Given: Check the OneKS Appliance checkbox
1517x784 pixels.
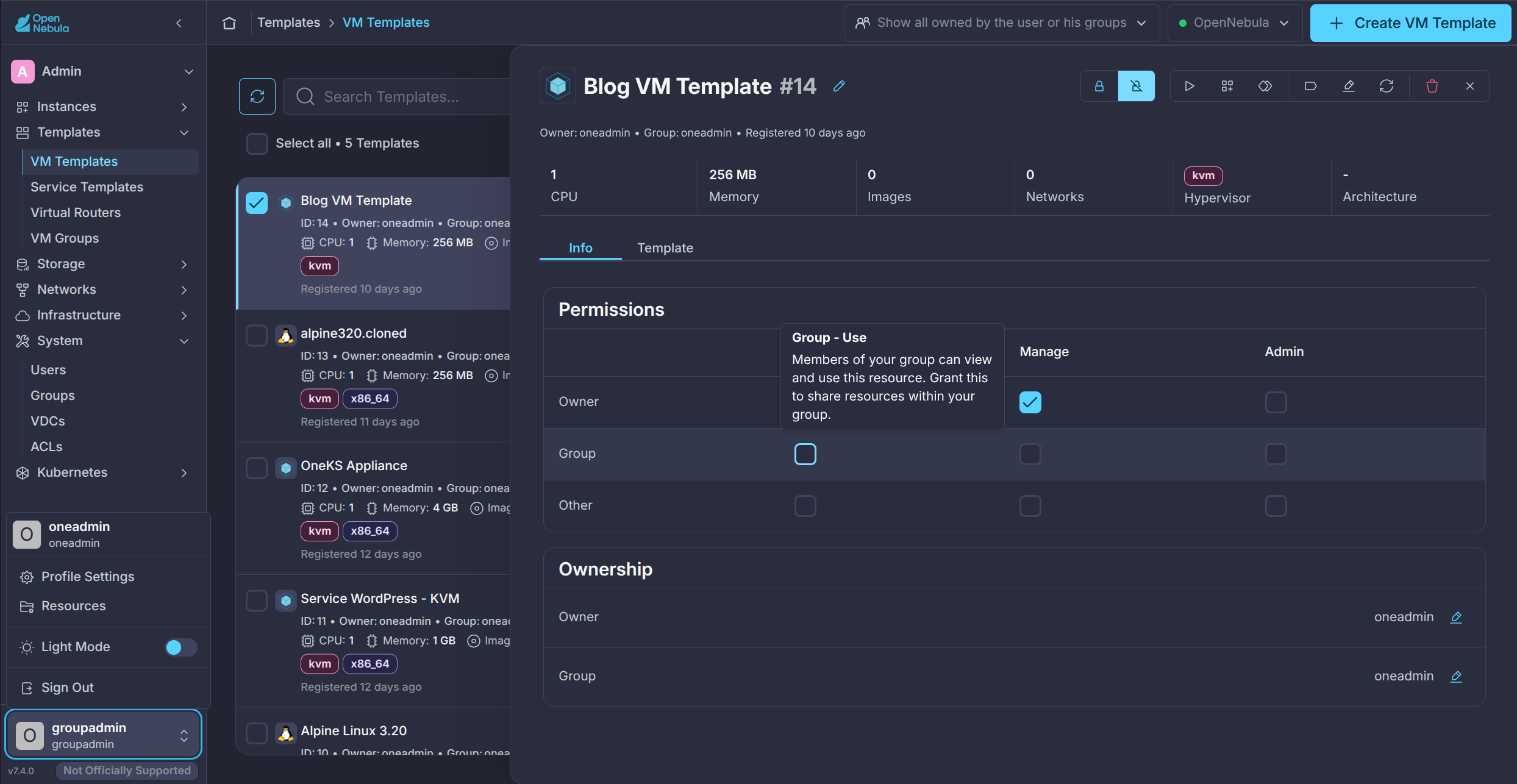Looking at the screenshot, I should (x=257, y=468).
